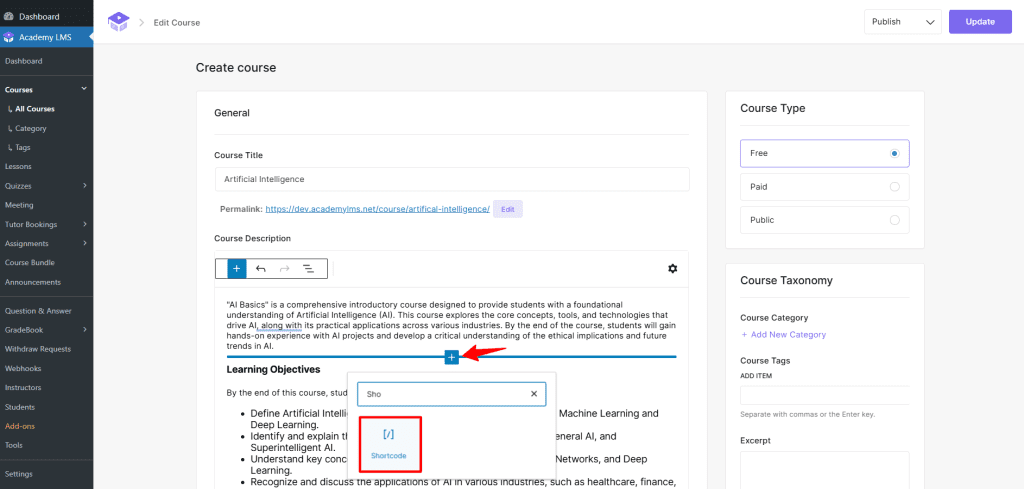Select the Shortcode block icon
1024x489 pixels.
tap(388, 436)
